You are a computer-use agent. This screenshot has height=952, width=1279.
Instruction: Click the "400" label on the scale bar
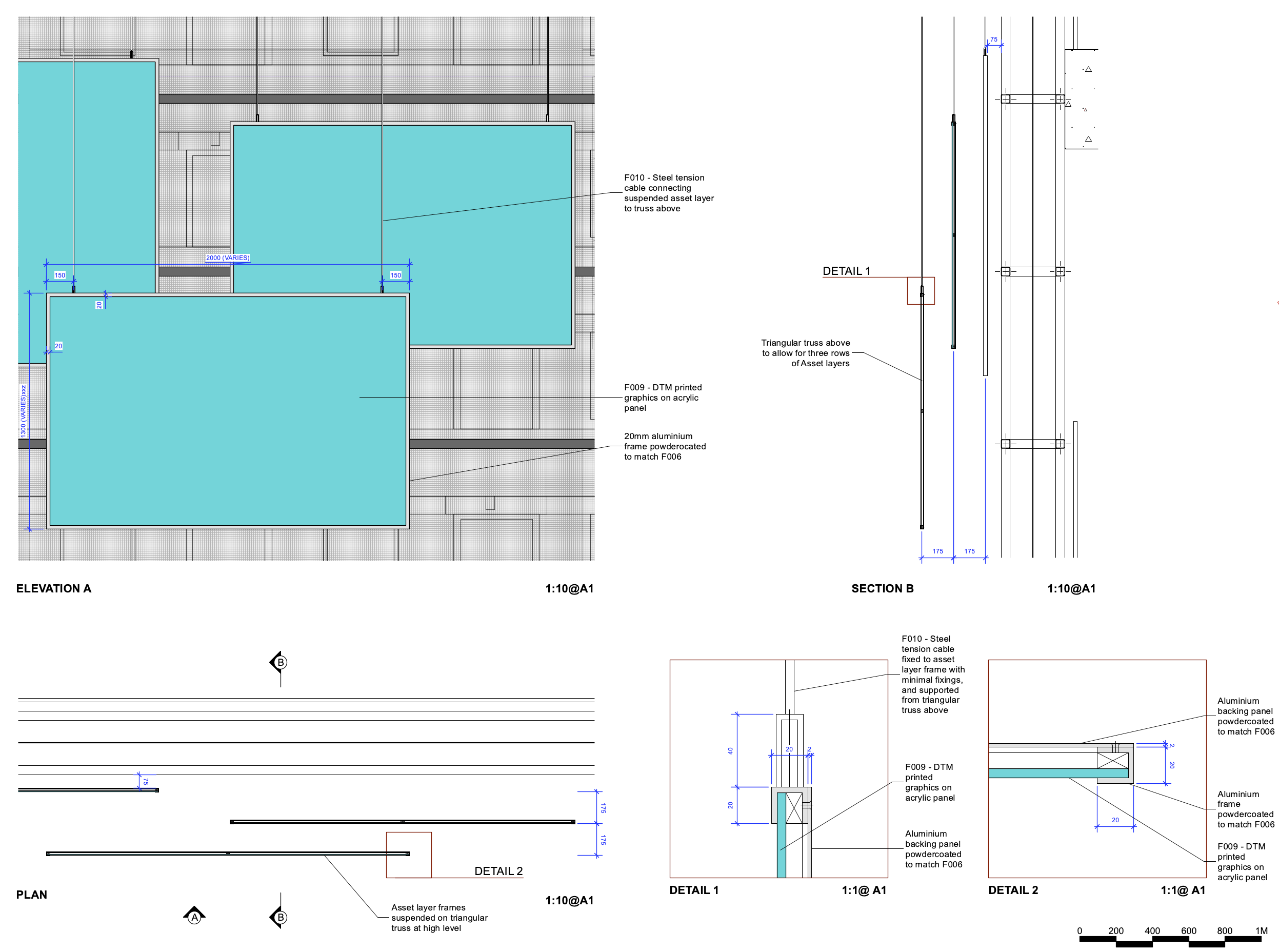pos(1152,930)
